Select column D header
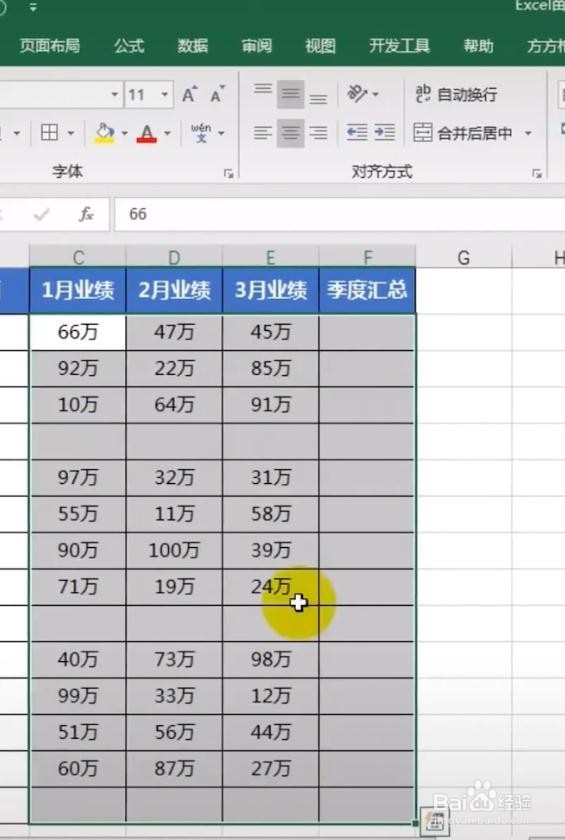 click(x=174, y=258)
